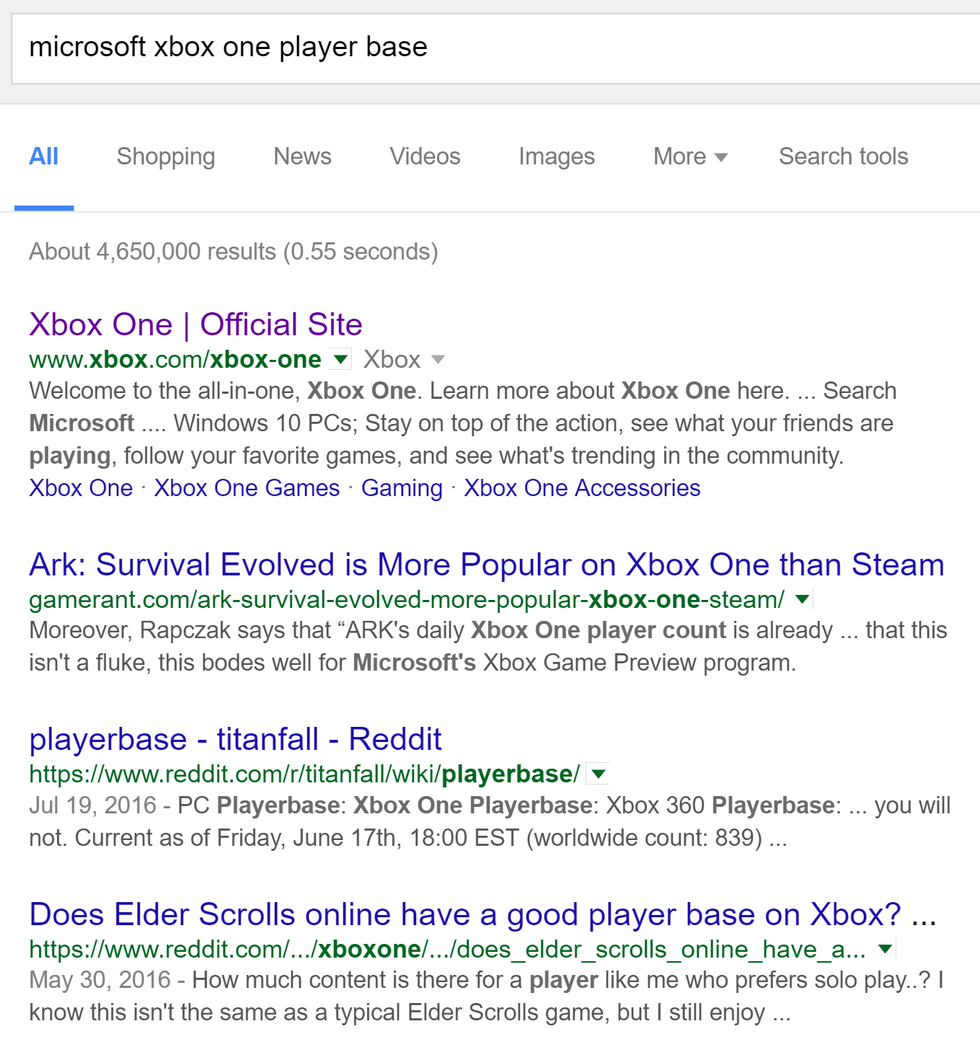The height and width of the screenshot is (1060, 980).
Task: Open Search tools options
Action: click(843, 157)
